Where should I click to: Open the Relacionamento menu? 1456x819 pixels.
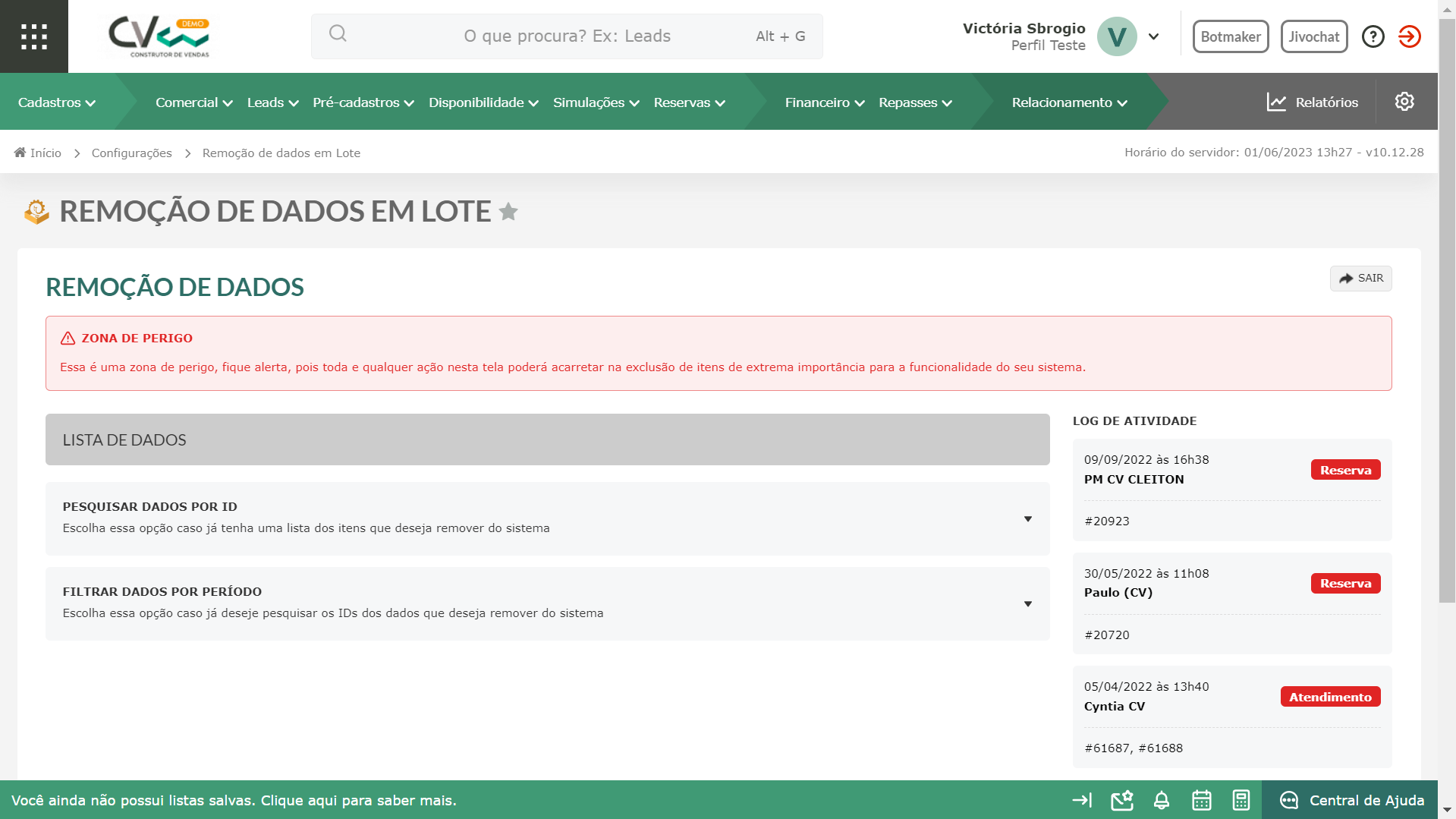coord(1070,102)
